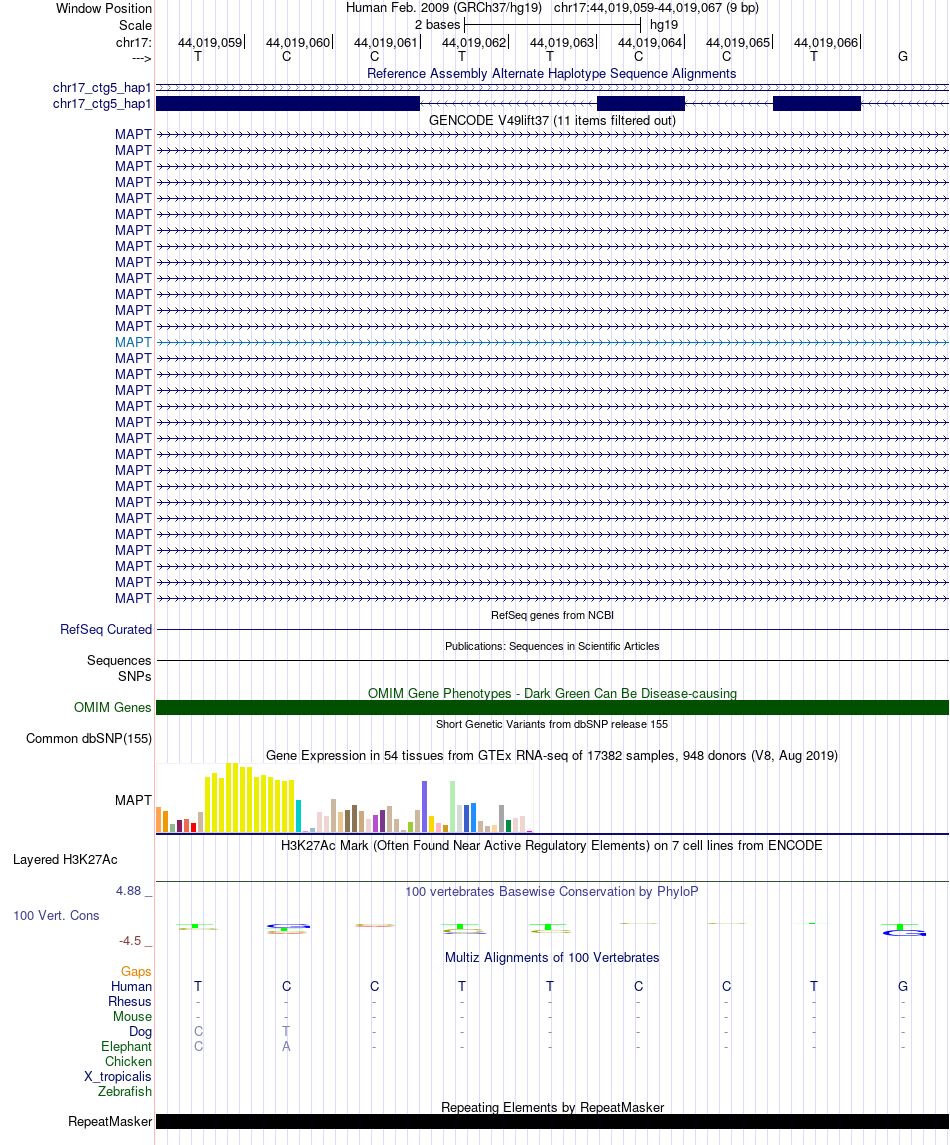Select the Chicken species label
This screenshot has width=950, height=1145.
coord(129,1062)
